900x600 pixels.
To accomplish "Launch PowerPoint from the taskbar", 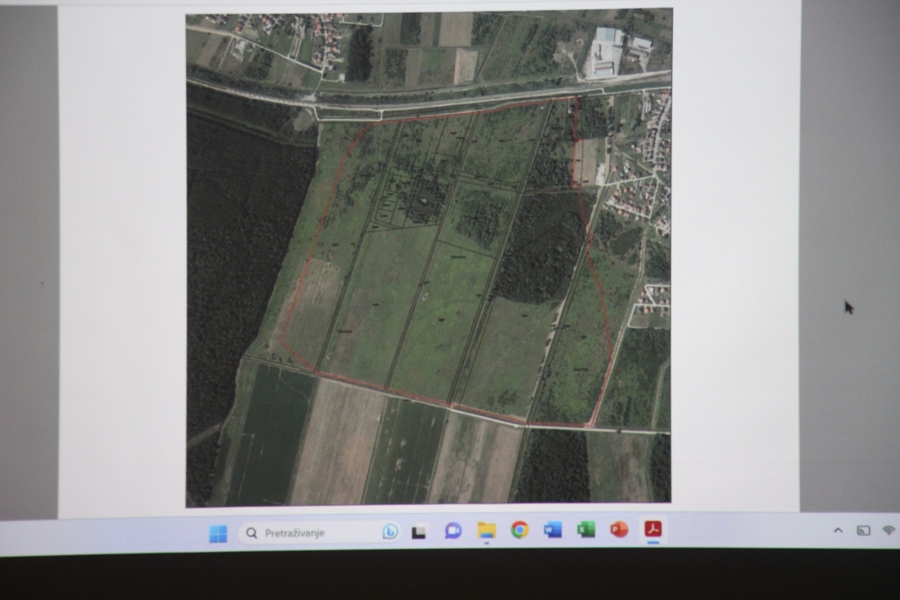I will coord(619,529).
